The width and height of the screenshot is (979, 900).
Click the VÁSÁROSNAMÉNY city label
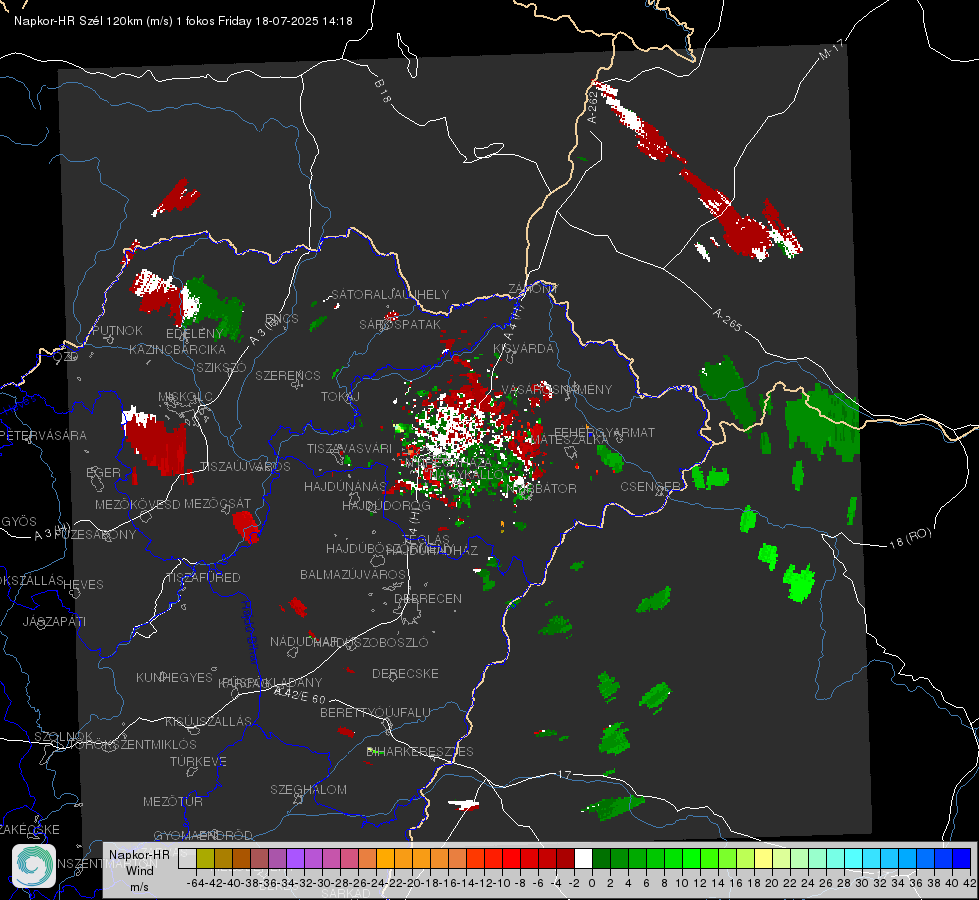pyautogui.click(x=557, y=389)
